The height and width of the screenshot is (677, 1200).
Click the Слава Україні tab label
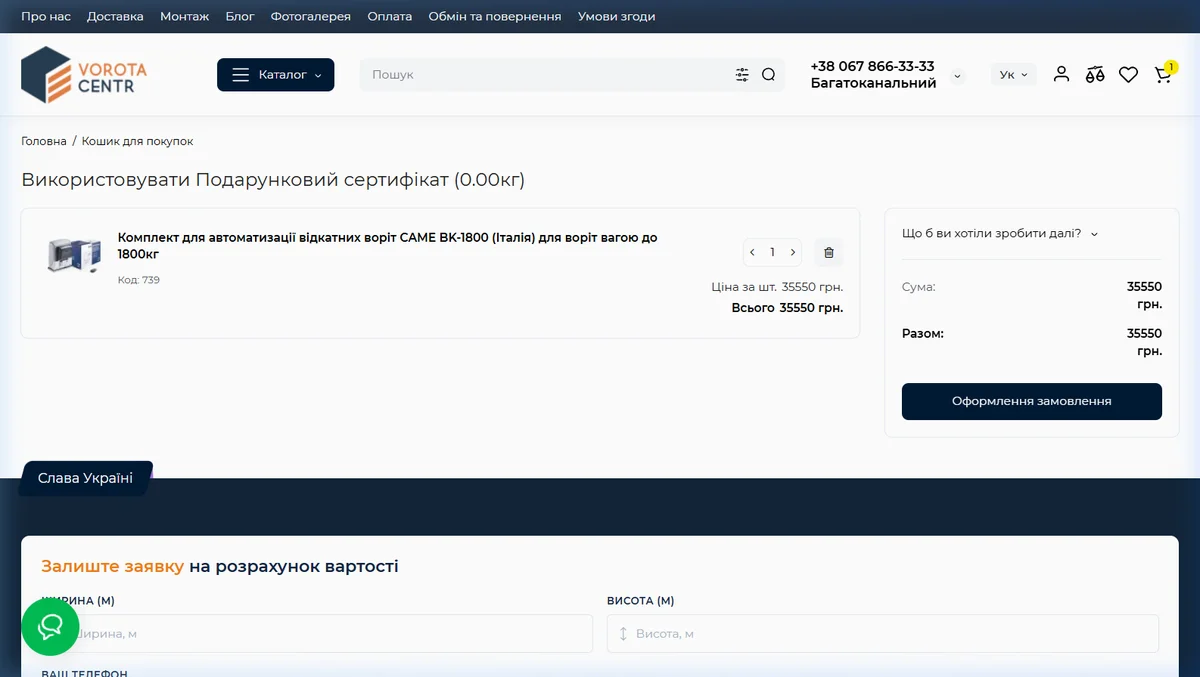tap(85, 478)
